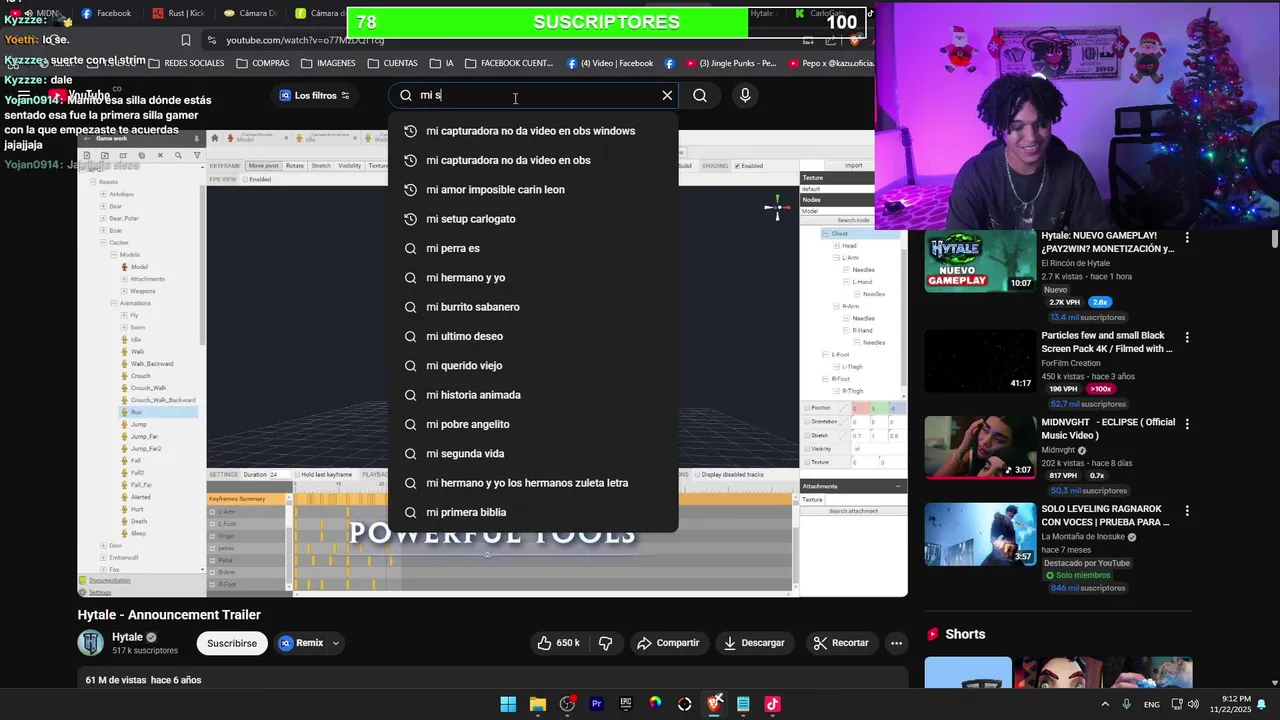Open the Recortar clip tool
Viewport: 1280px width, 720px height.
(841, 643)
